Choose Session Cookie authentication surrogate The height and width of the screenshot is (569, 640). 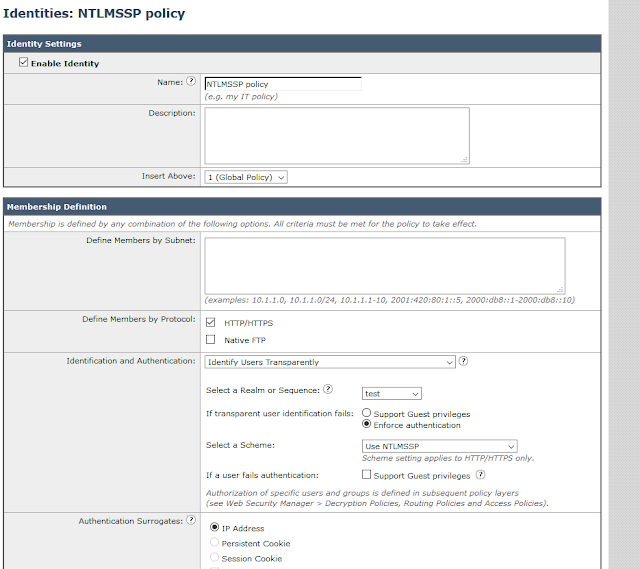(214, 558)
